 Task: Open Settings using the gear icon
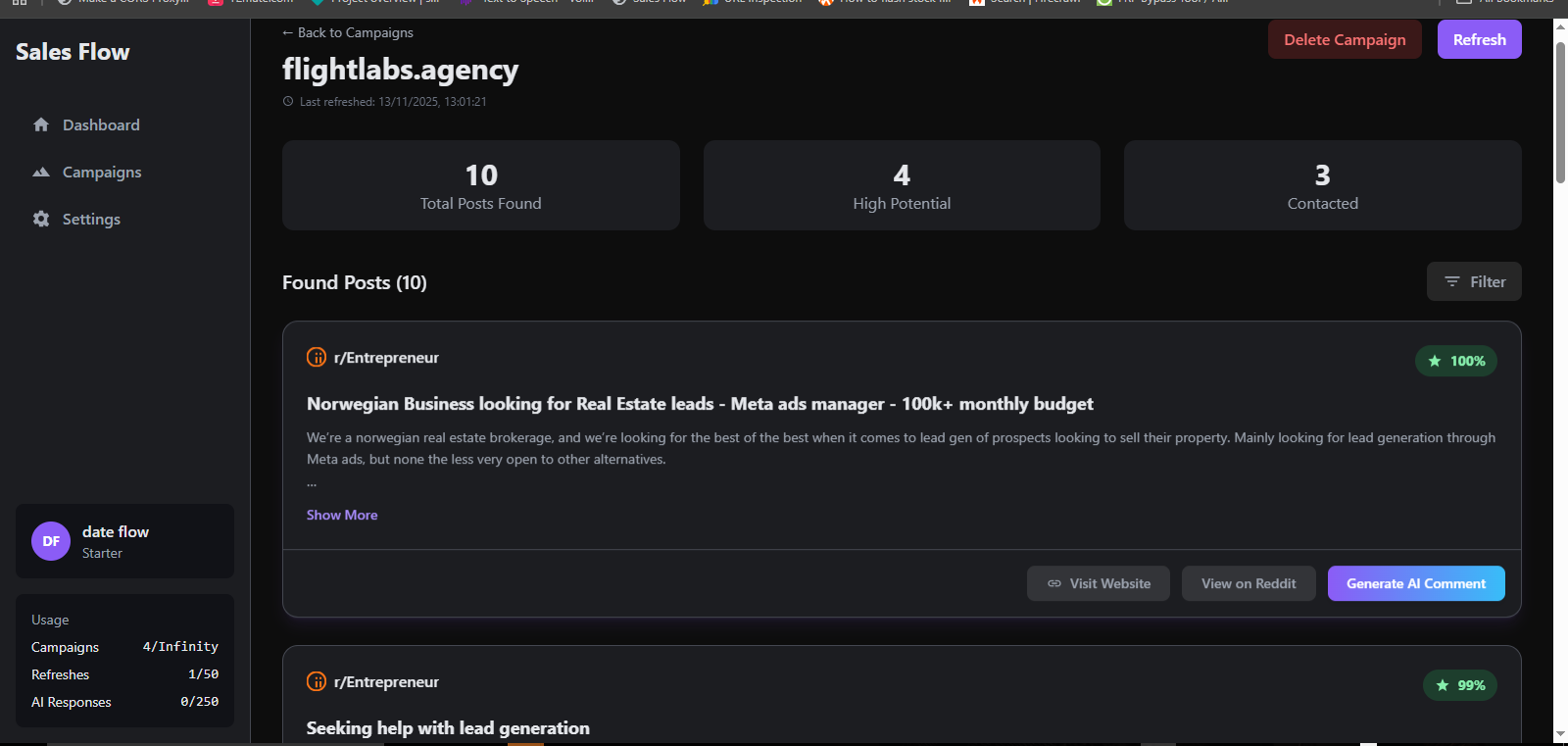click(x=41, y=219)
